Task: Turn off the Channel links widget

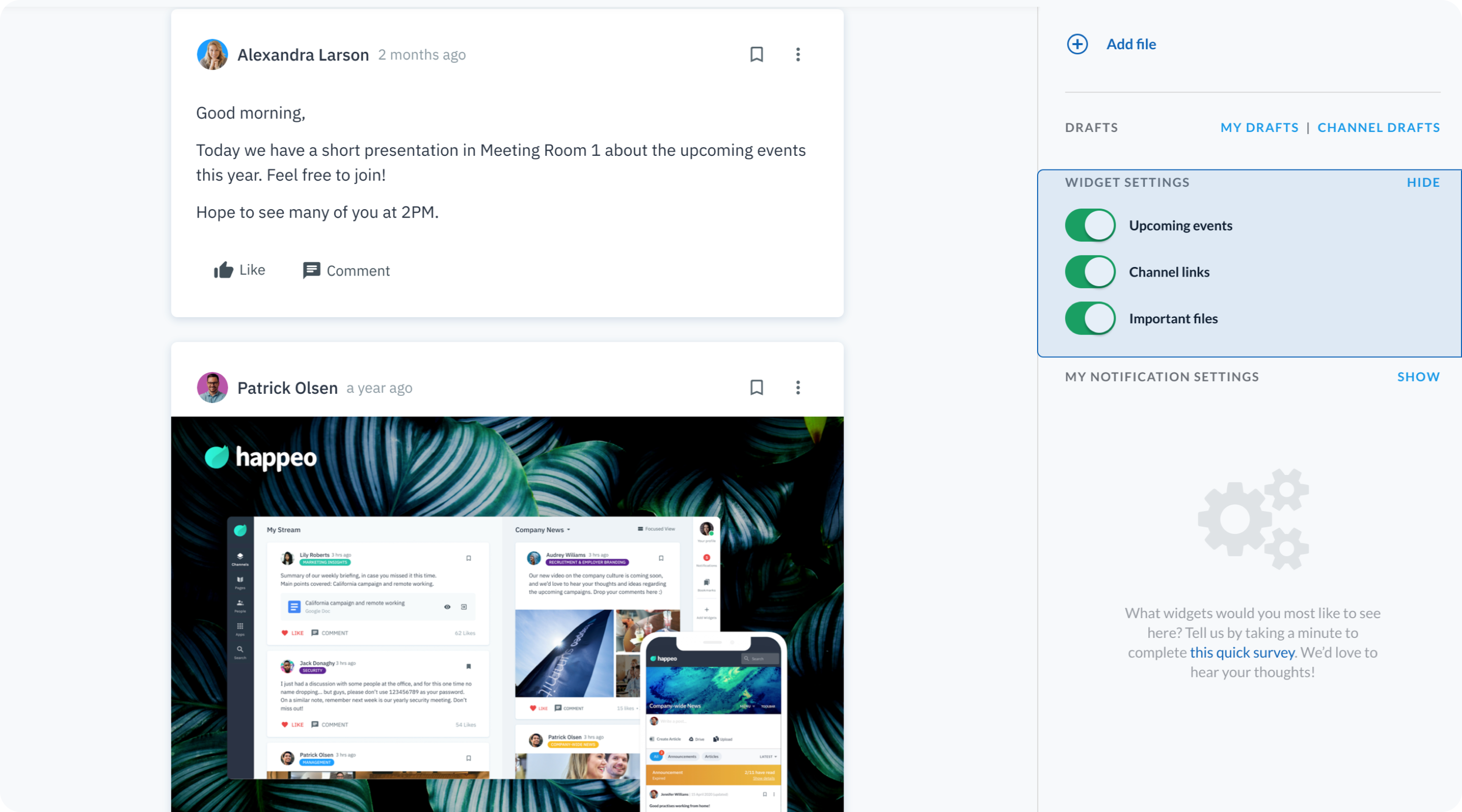Action: pos(1090,272)
